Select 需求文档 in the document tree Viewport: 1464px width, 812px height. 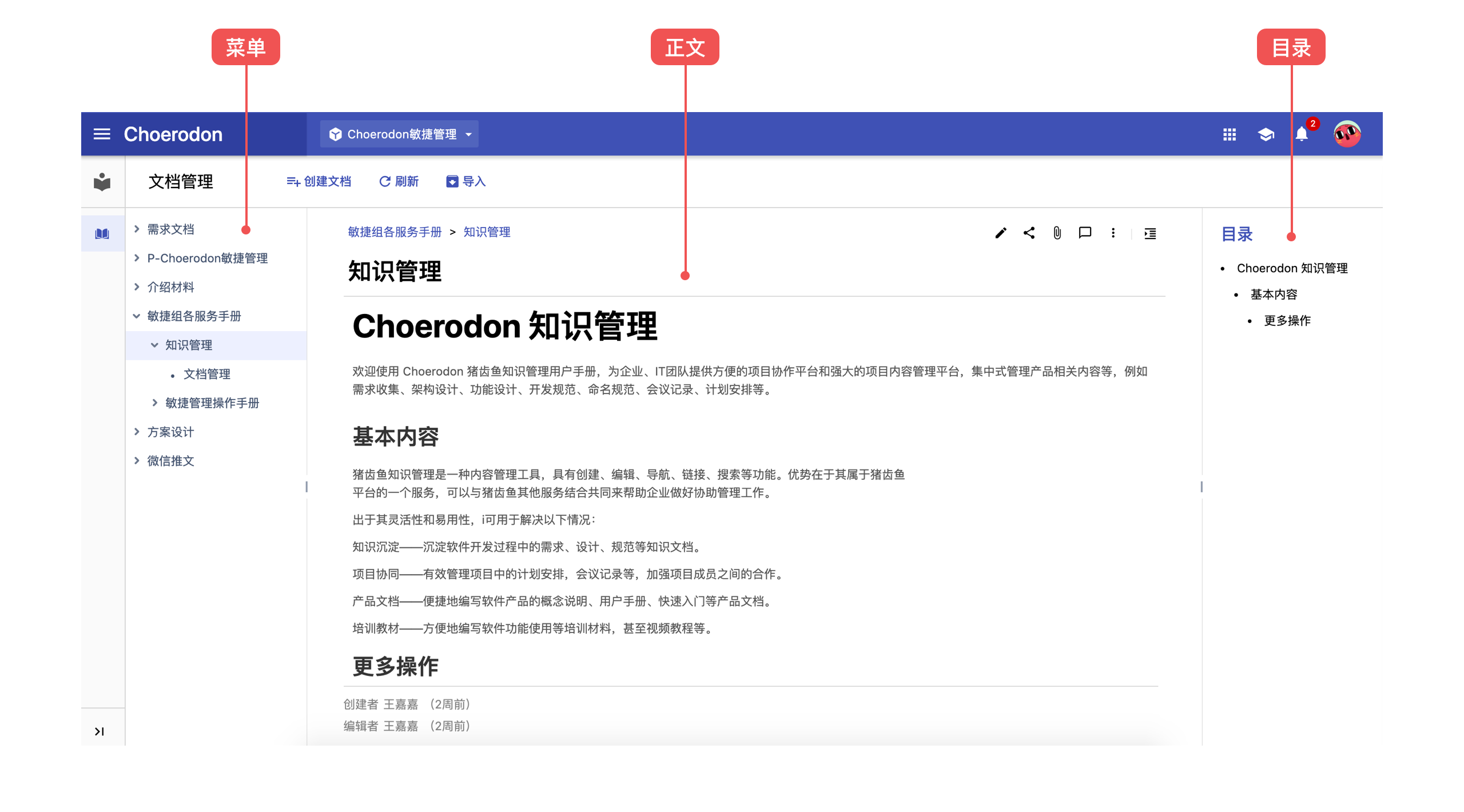[x=170, y=229]
